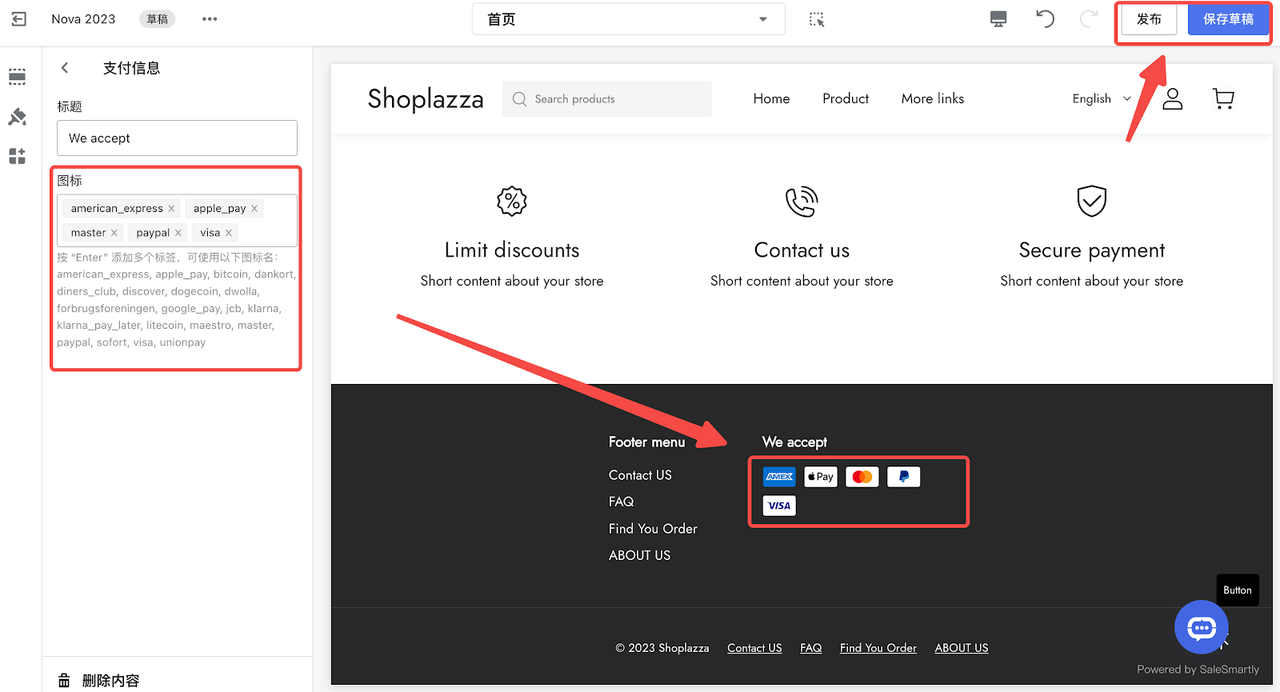Open the English language dropdown
Screen dimensions: 1280x692
click(x=1101, y=99)
